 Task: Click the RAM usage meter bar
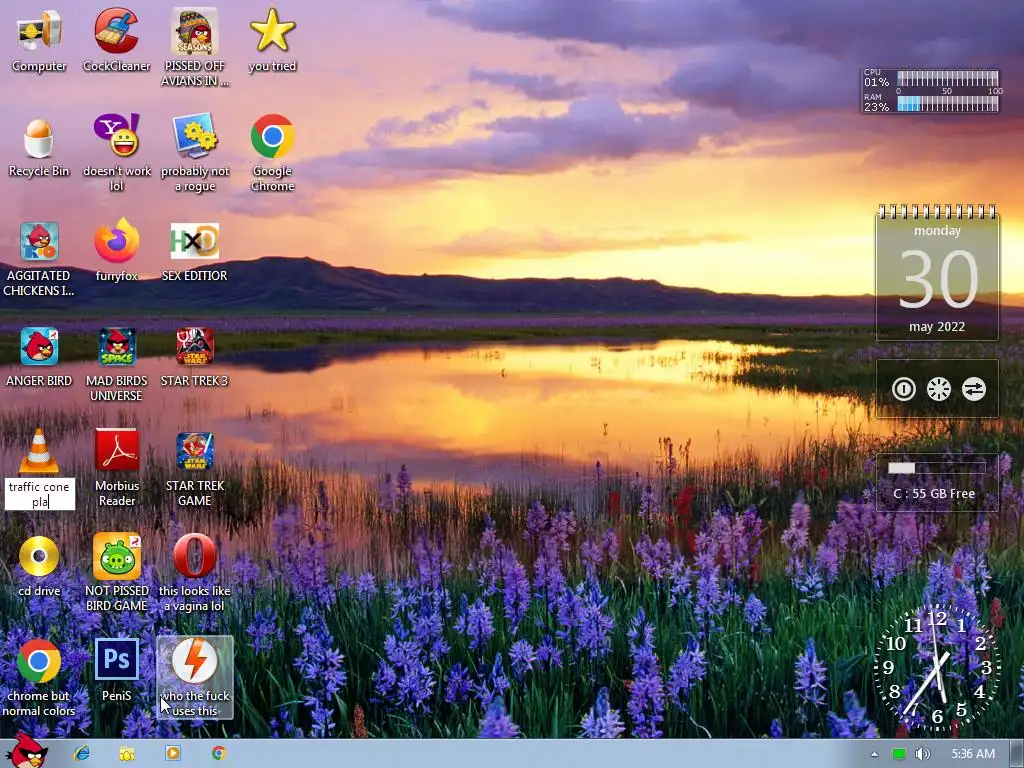(948, 103)
